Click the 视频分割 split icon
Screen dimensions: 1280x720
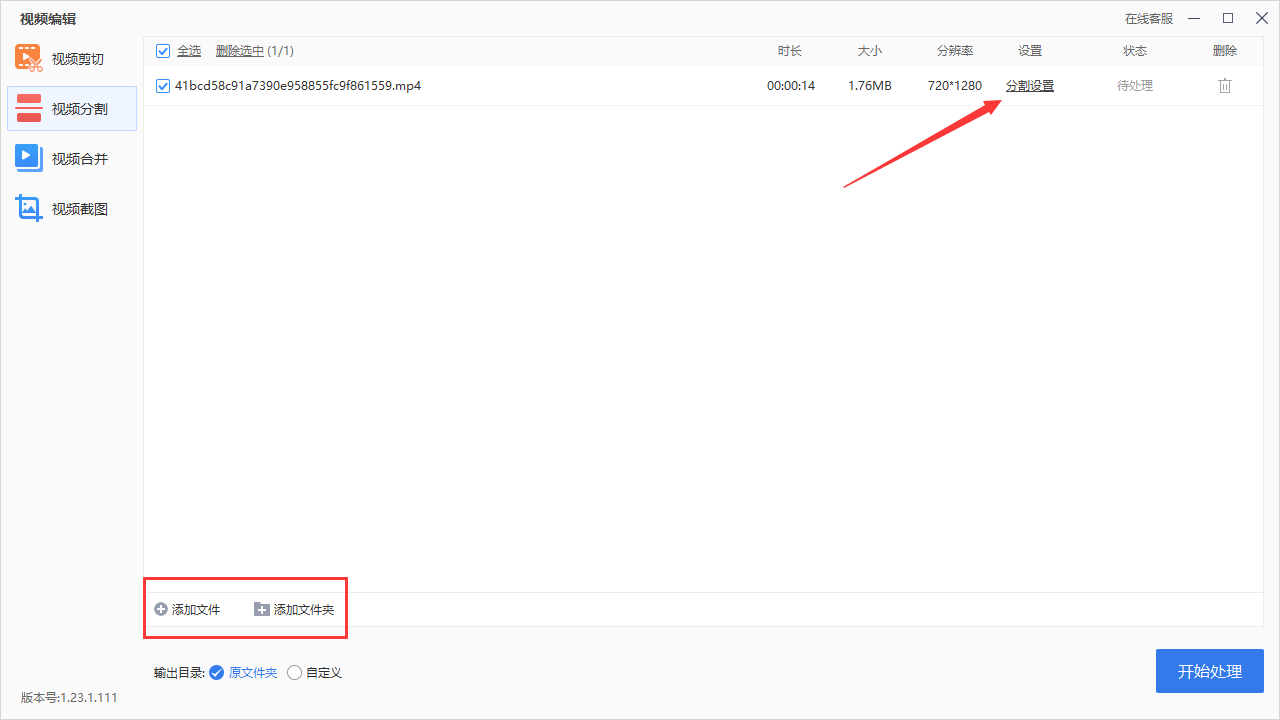pos(29,108)
